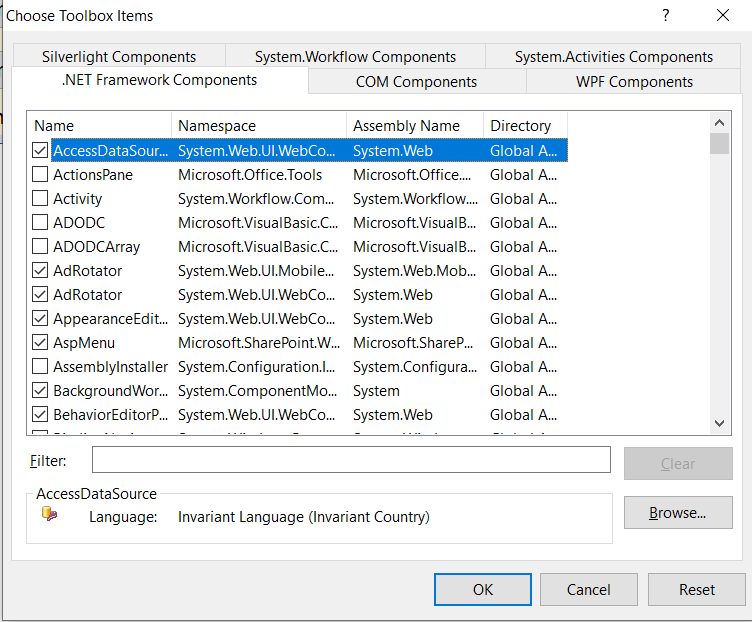Image resolution: width=752 pixels, height=622 pixels.
Task: Uncheck the AppearanceEdit... row checkbox
Action: pyautogui.click(x=40, y=318)
